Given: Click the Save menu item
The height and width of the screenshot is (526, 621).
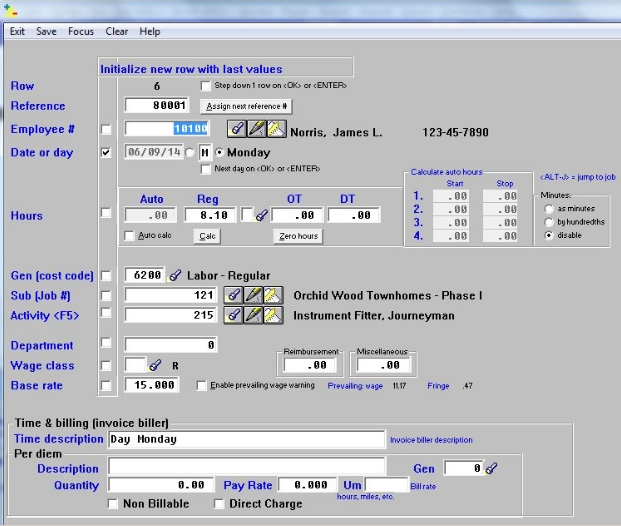Looking at the screenshot, I should pyautogui.click(x=46, y=31).
